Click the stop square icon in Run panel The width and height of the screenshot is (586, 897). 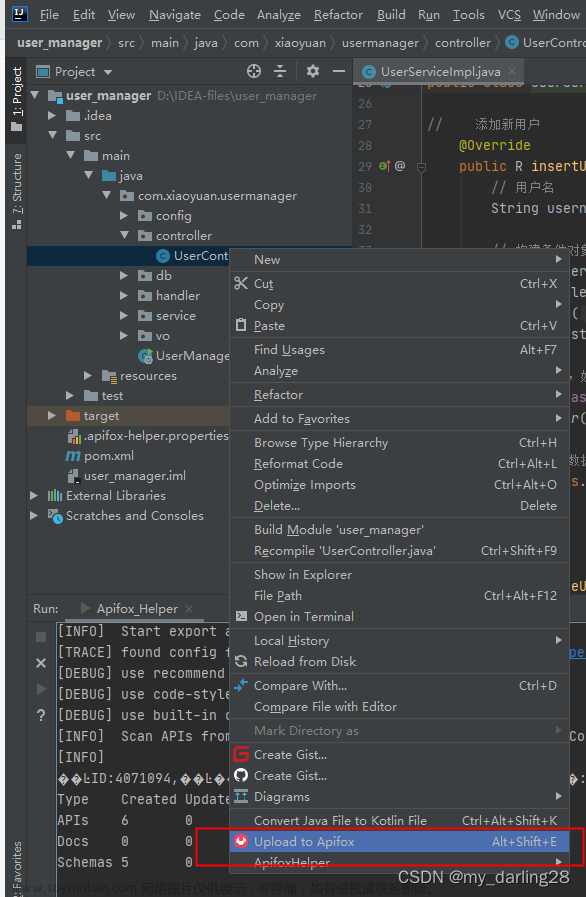click(41, 637)
